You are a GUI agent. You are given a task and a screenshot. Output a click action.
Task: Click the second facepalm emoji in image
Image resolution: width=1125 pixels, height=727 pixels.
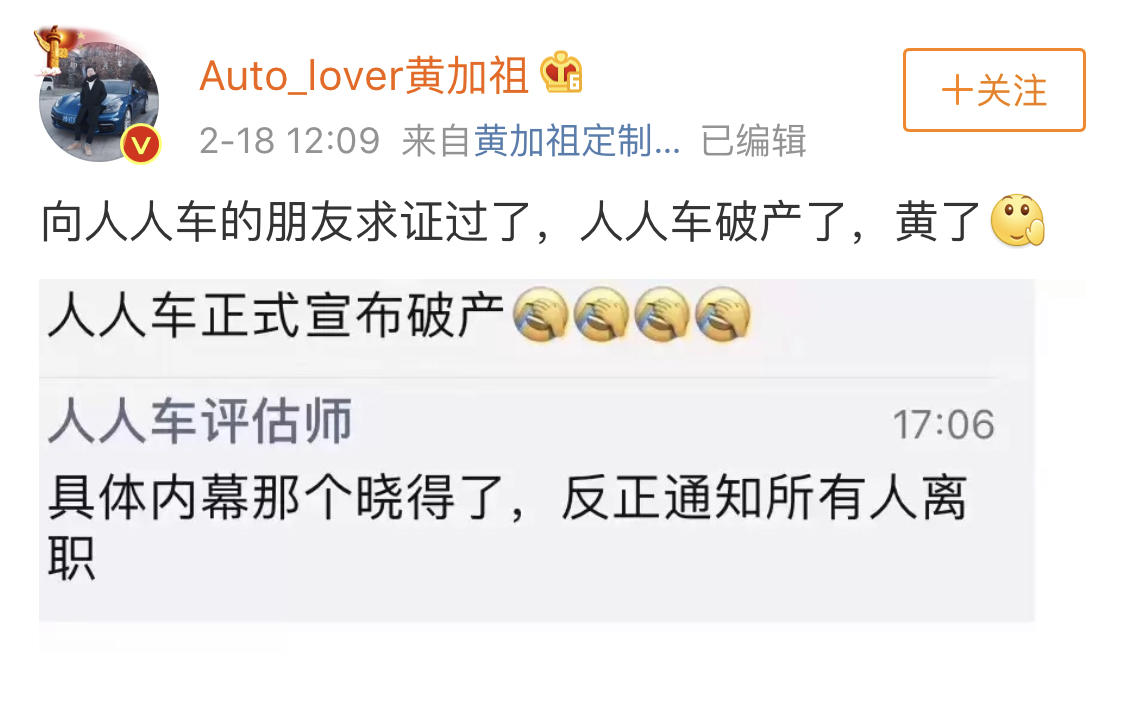(601, 314)
